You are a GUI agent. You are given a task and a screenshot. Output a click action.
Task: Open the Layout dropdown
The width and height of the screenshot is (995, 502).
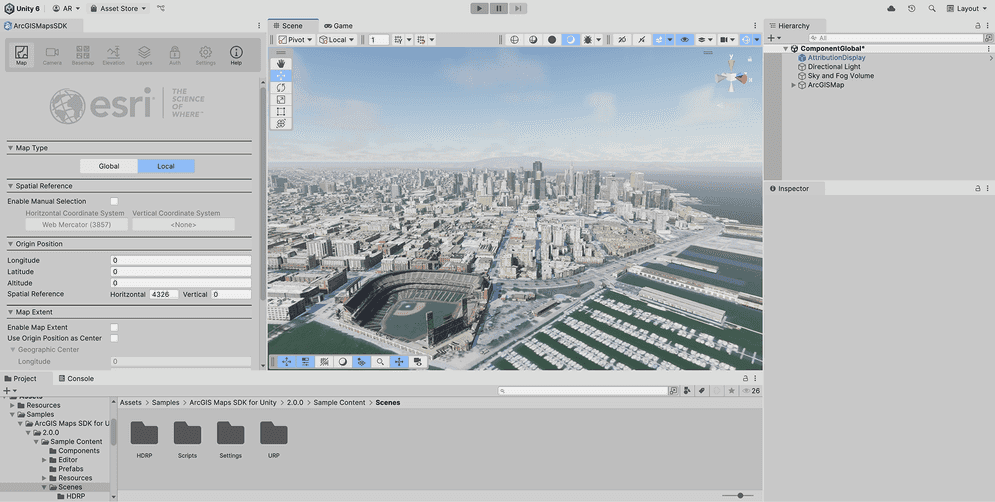[x=967, y=8]
